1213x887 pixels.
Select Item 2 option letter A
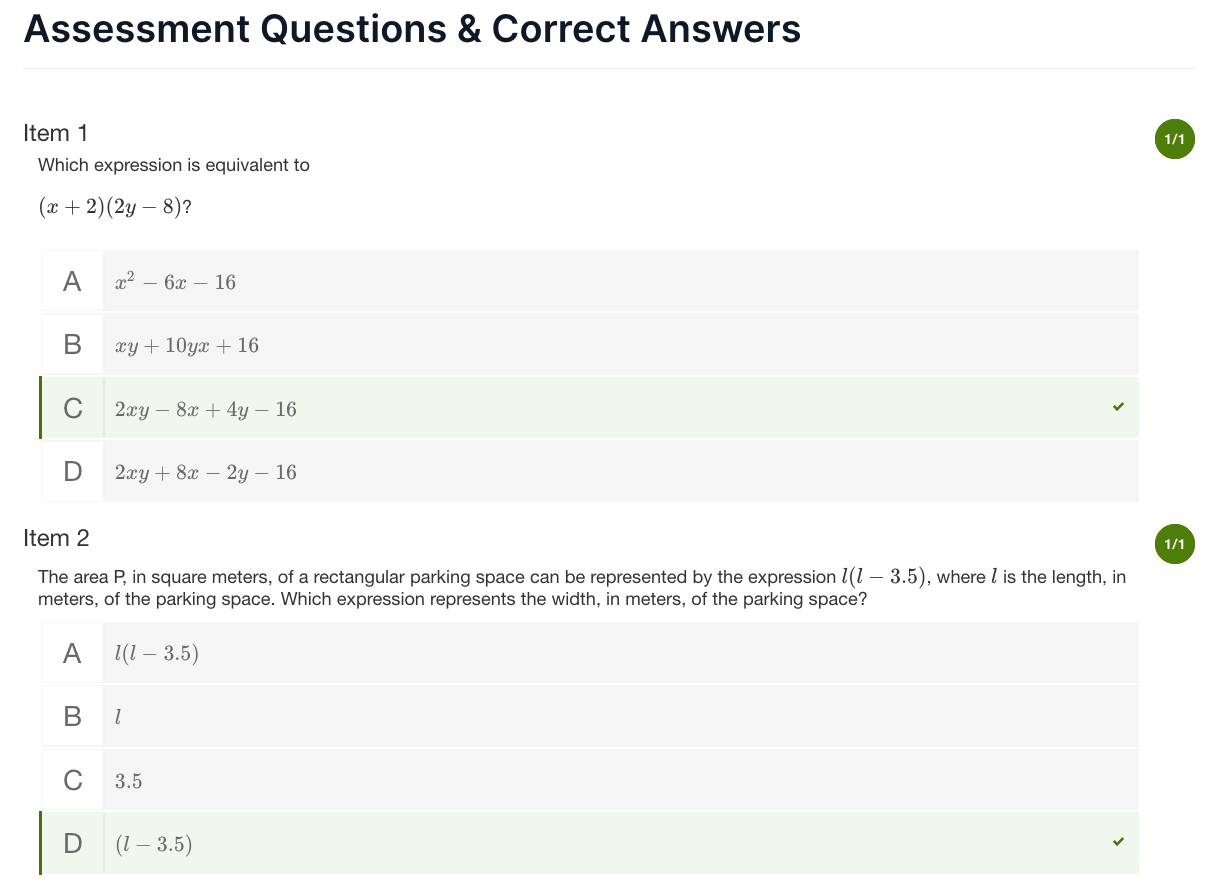coord(72,654)
